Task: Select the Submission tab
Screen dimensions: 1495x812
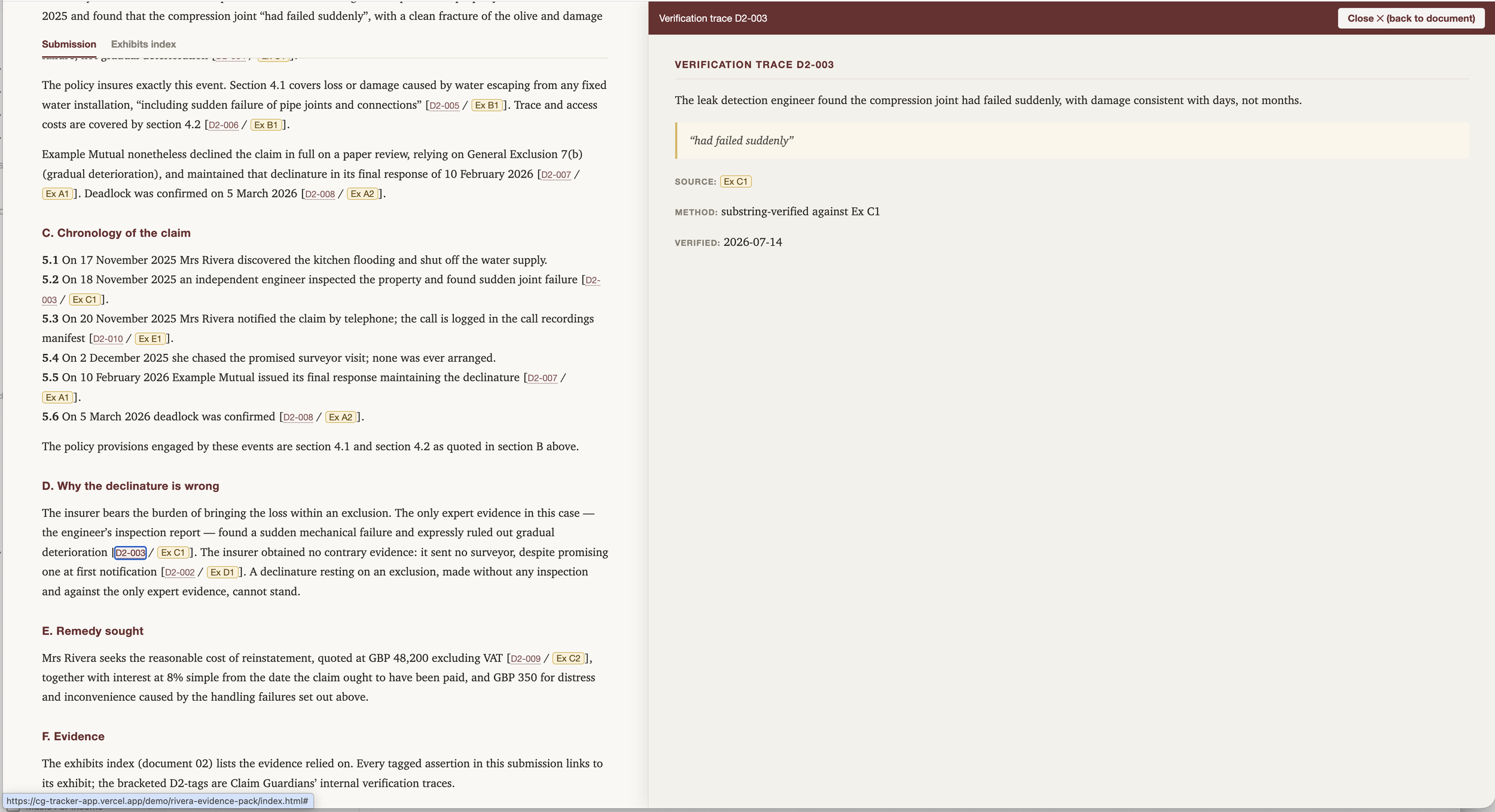Action: point(69,44)
